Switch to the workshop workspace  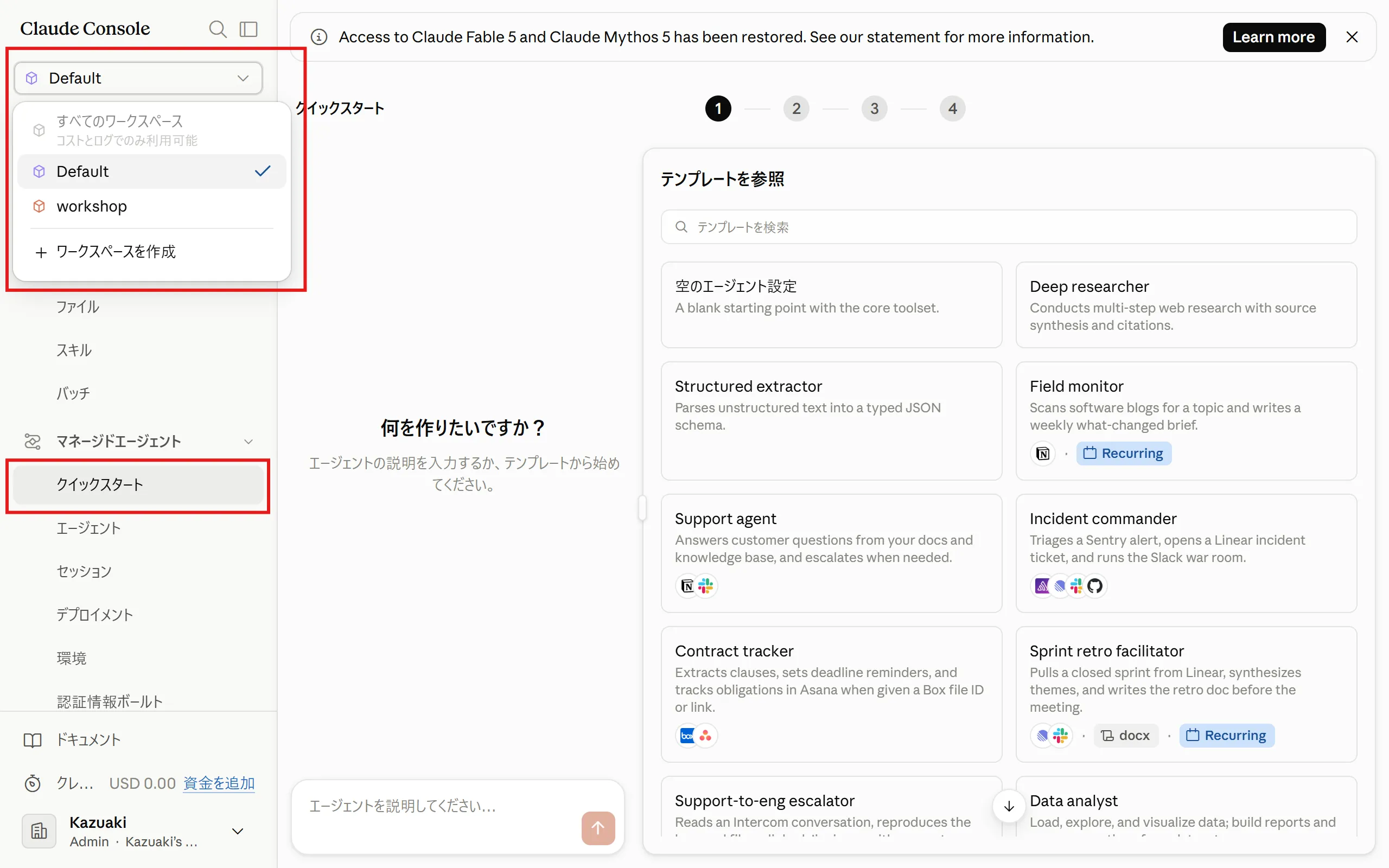pyautogui.click(x=151, y=206)
